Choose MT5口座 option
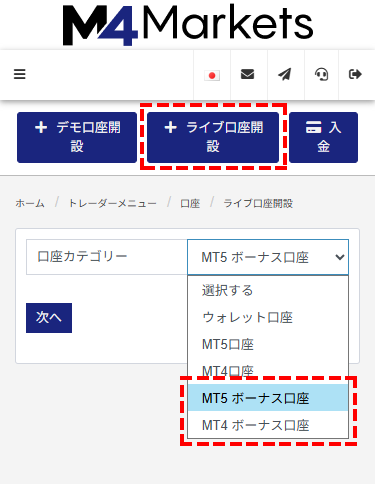The height and width of the screenshot is (484, 375). coord(268,344)
